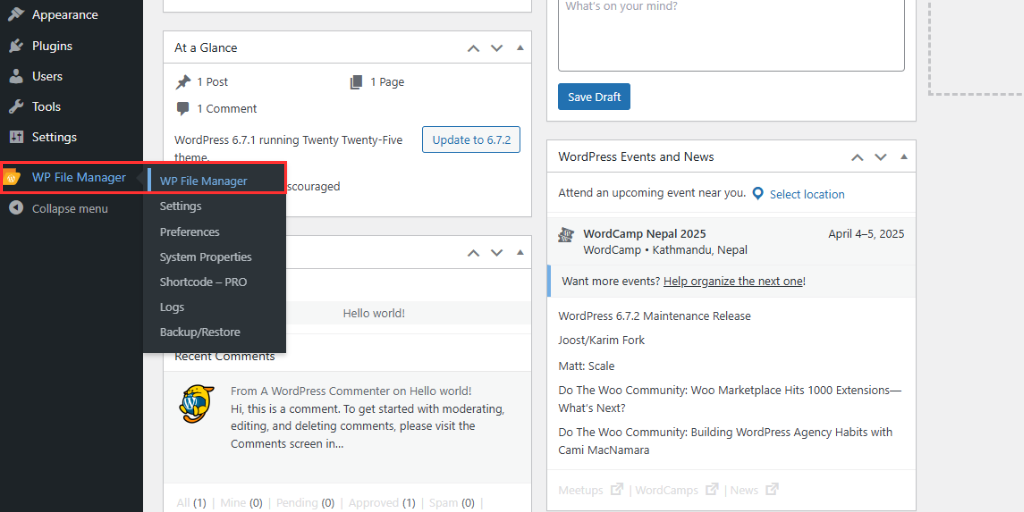1024x512 pixels.
Task: Click external link icon beside News
Action: coord(772,489)
